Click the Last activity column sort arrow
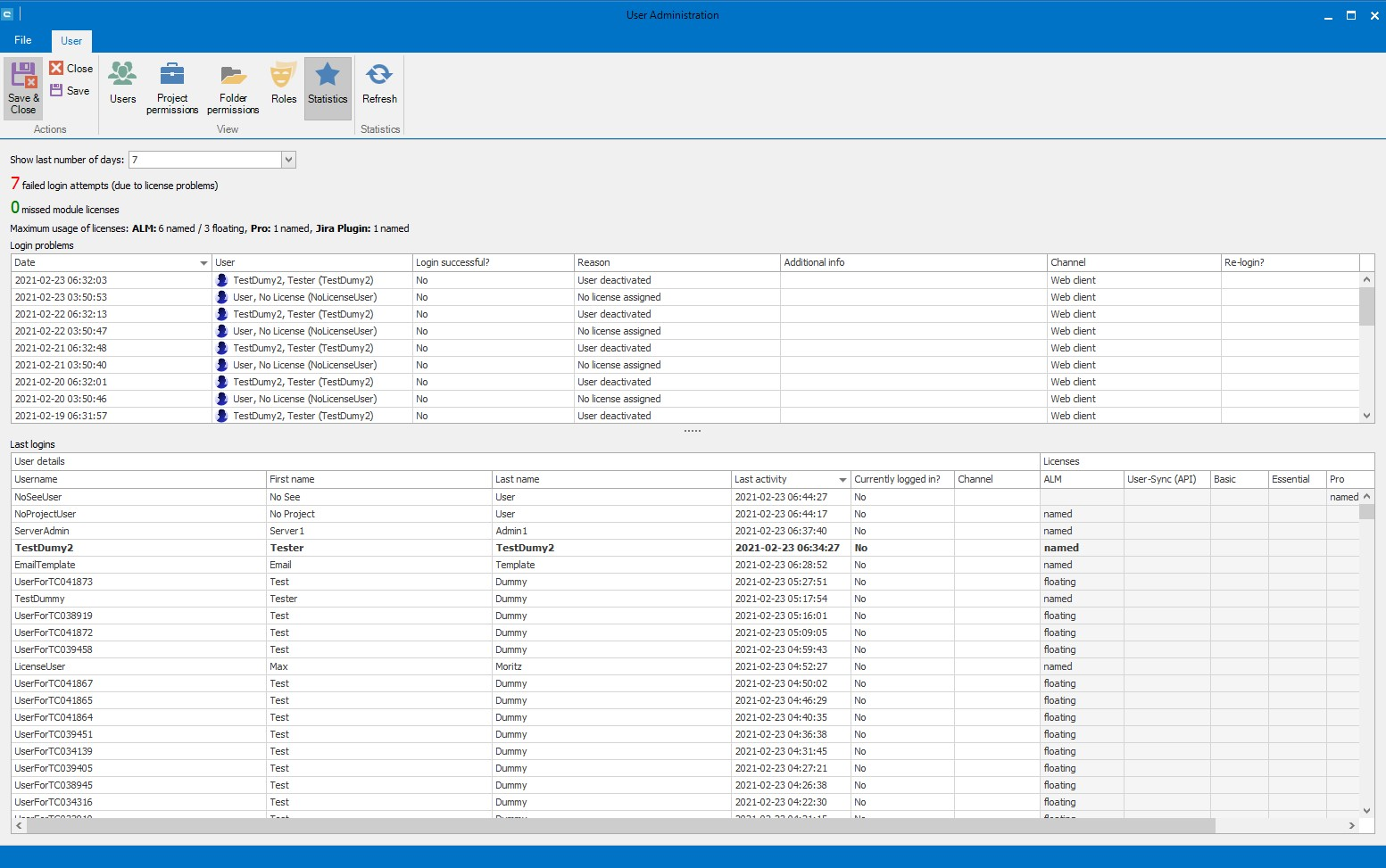The width and height of the screenshot is (1386, 868). 842,480
